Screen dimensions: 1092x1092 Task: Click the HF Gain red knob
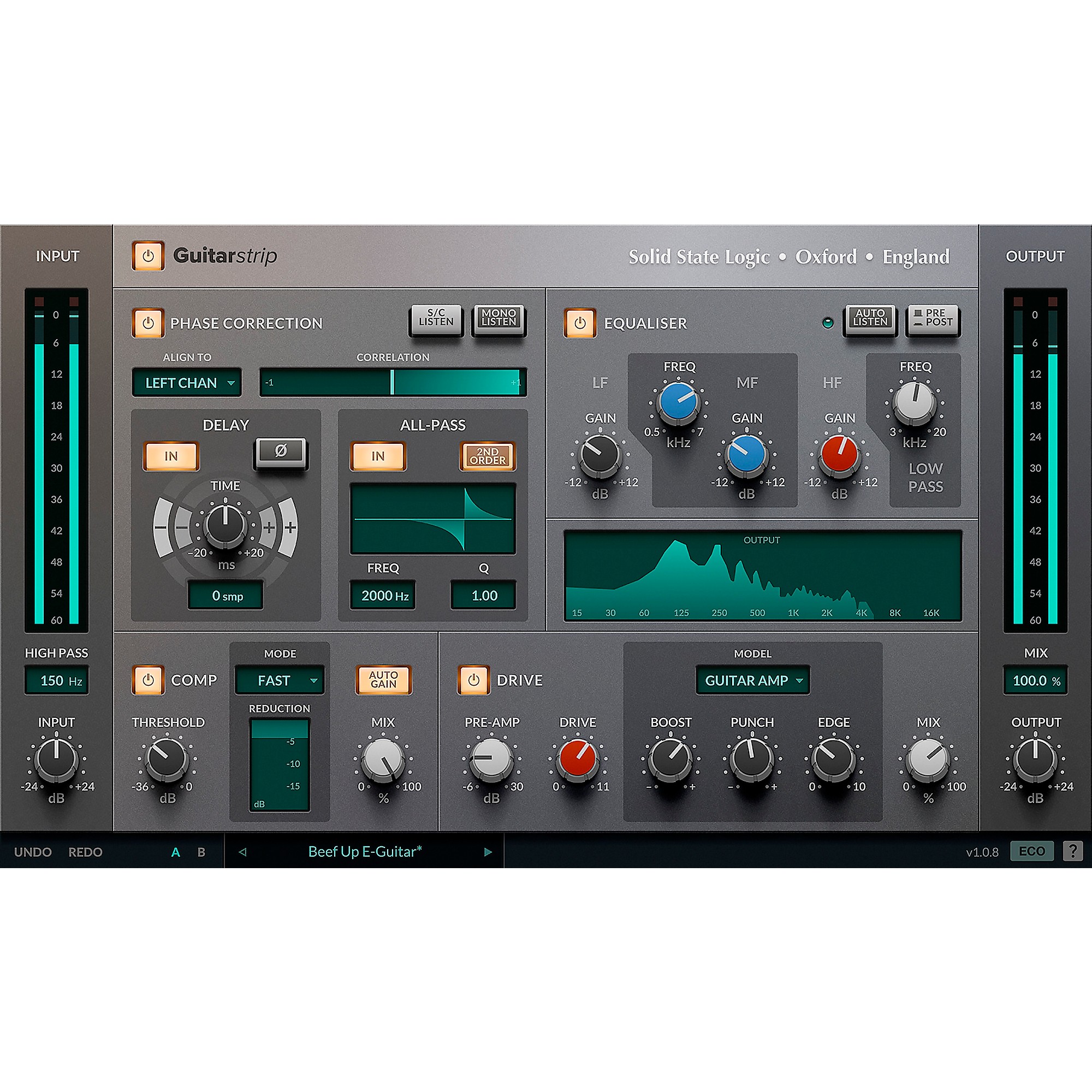839,455
